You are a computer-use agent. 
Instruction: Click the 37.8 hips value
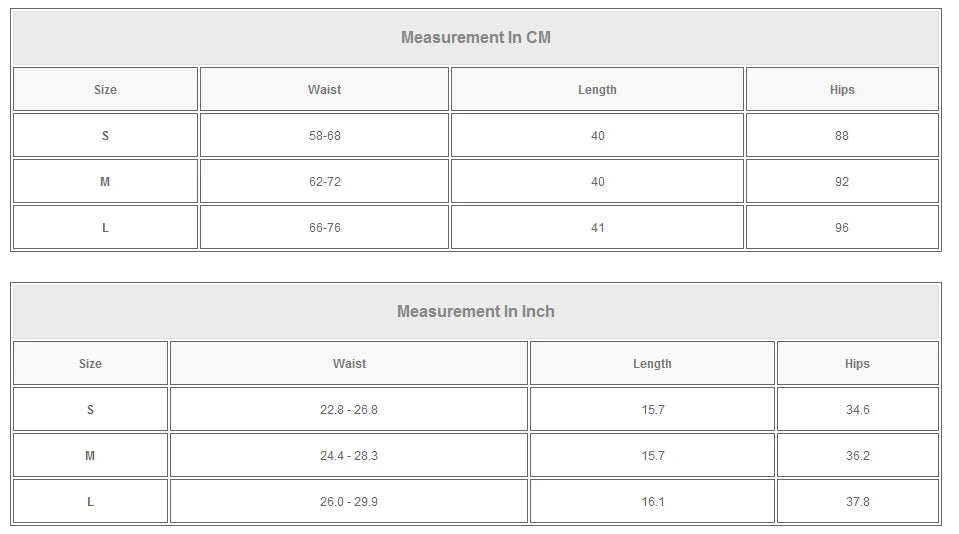(857, 502)
